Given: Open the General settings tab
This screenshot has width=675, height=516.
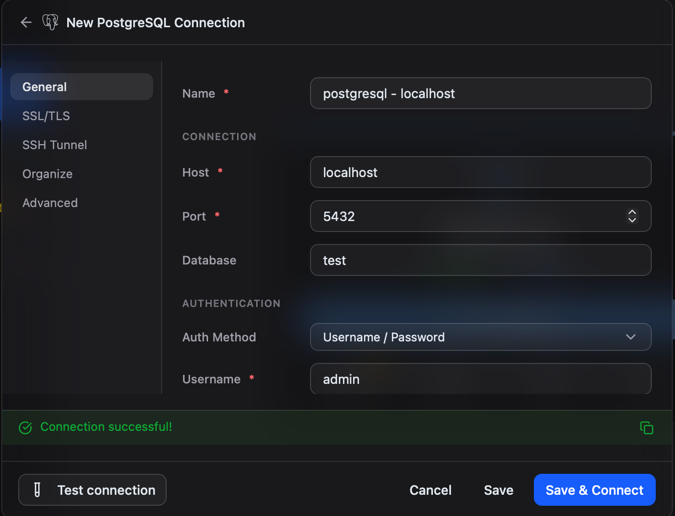Looking at the screenshot, I should [81, 87].
